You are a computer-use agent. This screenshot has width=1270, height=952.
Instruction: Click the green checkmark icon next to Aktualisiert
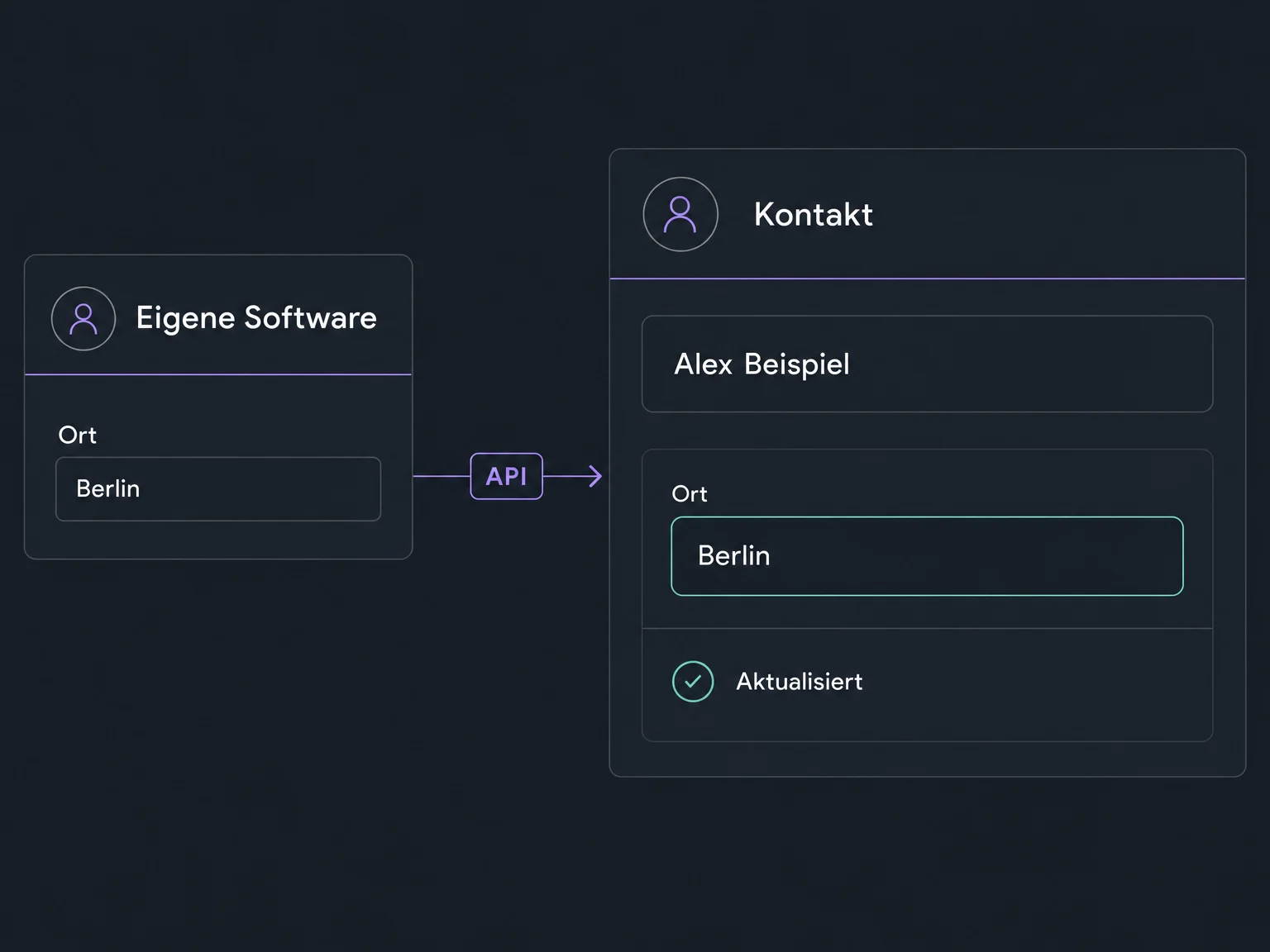693,682
